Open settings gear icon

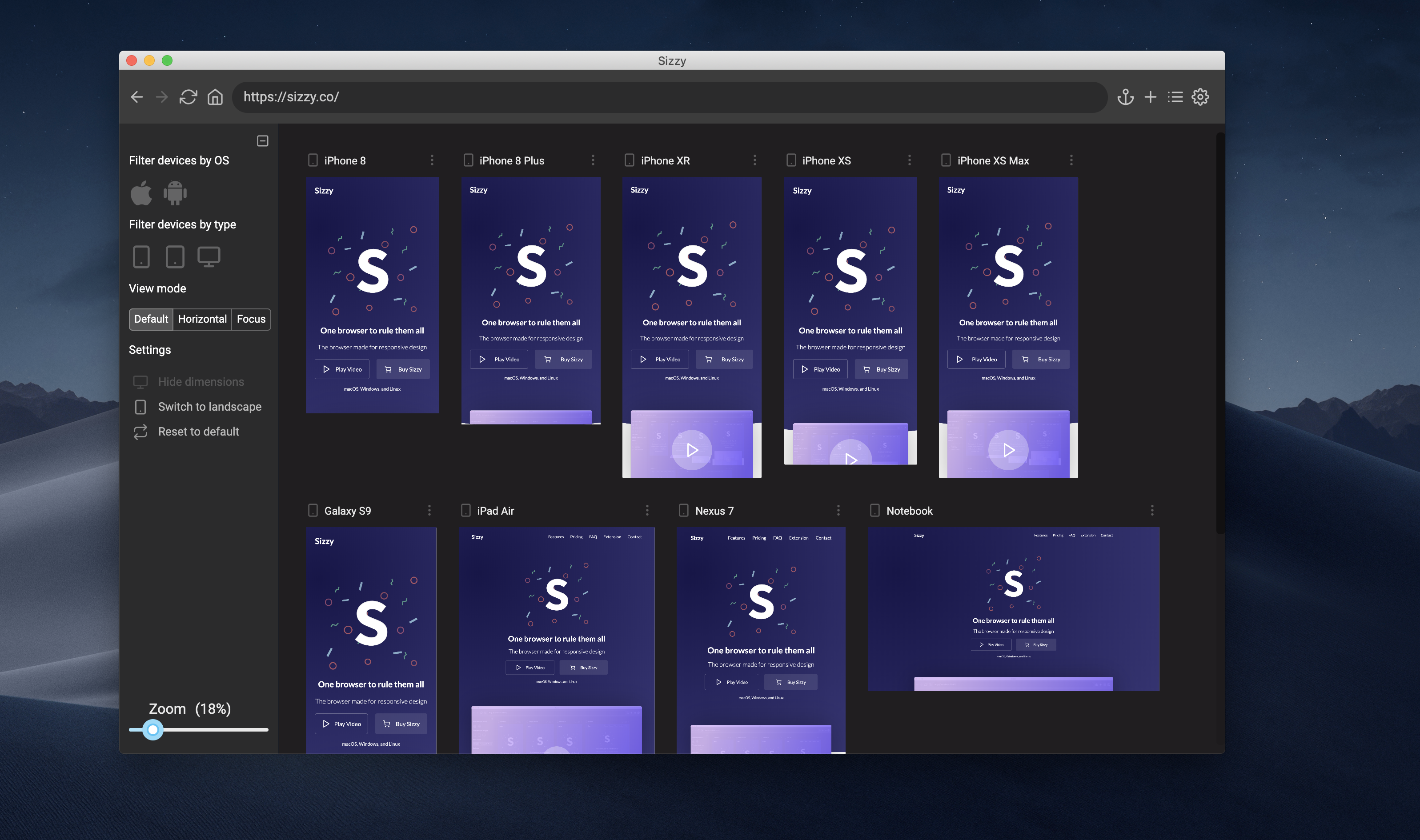tap(1200, 97)
